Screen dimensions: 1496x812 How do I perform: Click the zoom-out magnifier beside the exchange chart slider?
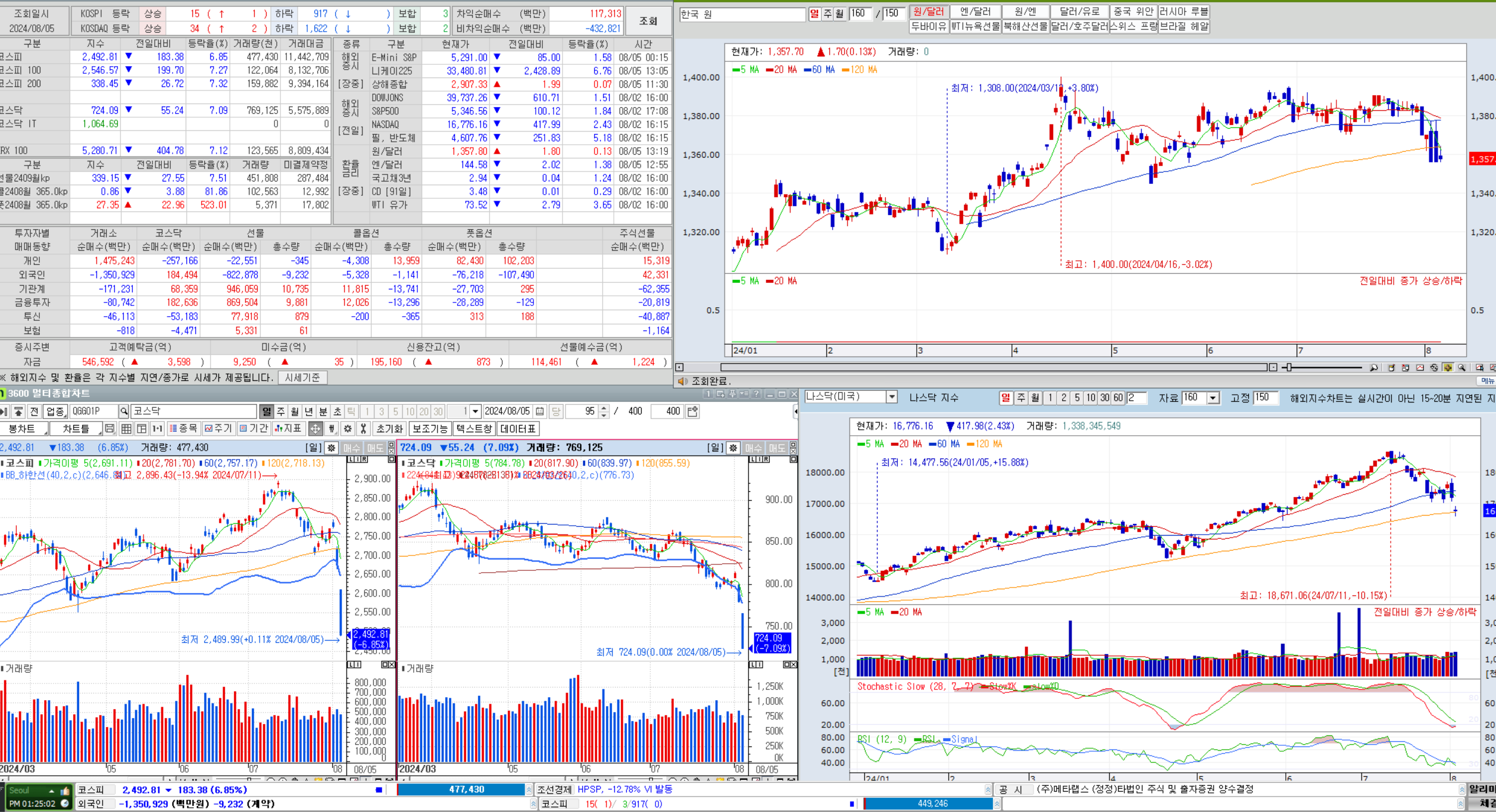1373,367
